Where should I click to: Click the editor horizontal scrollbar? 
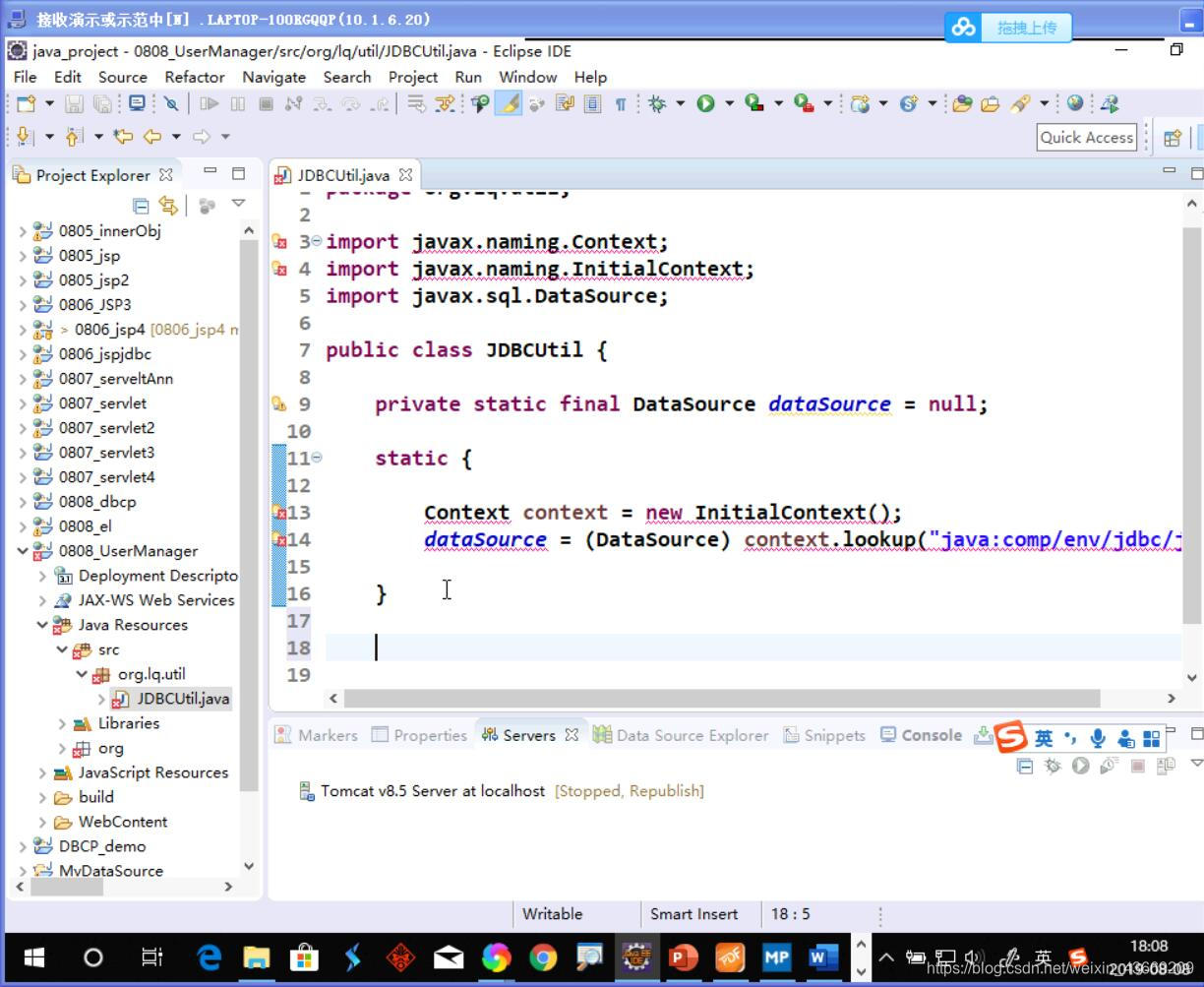[x=721, y=698]
